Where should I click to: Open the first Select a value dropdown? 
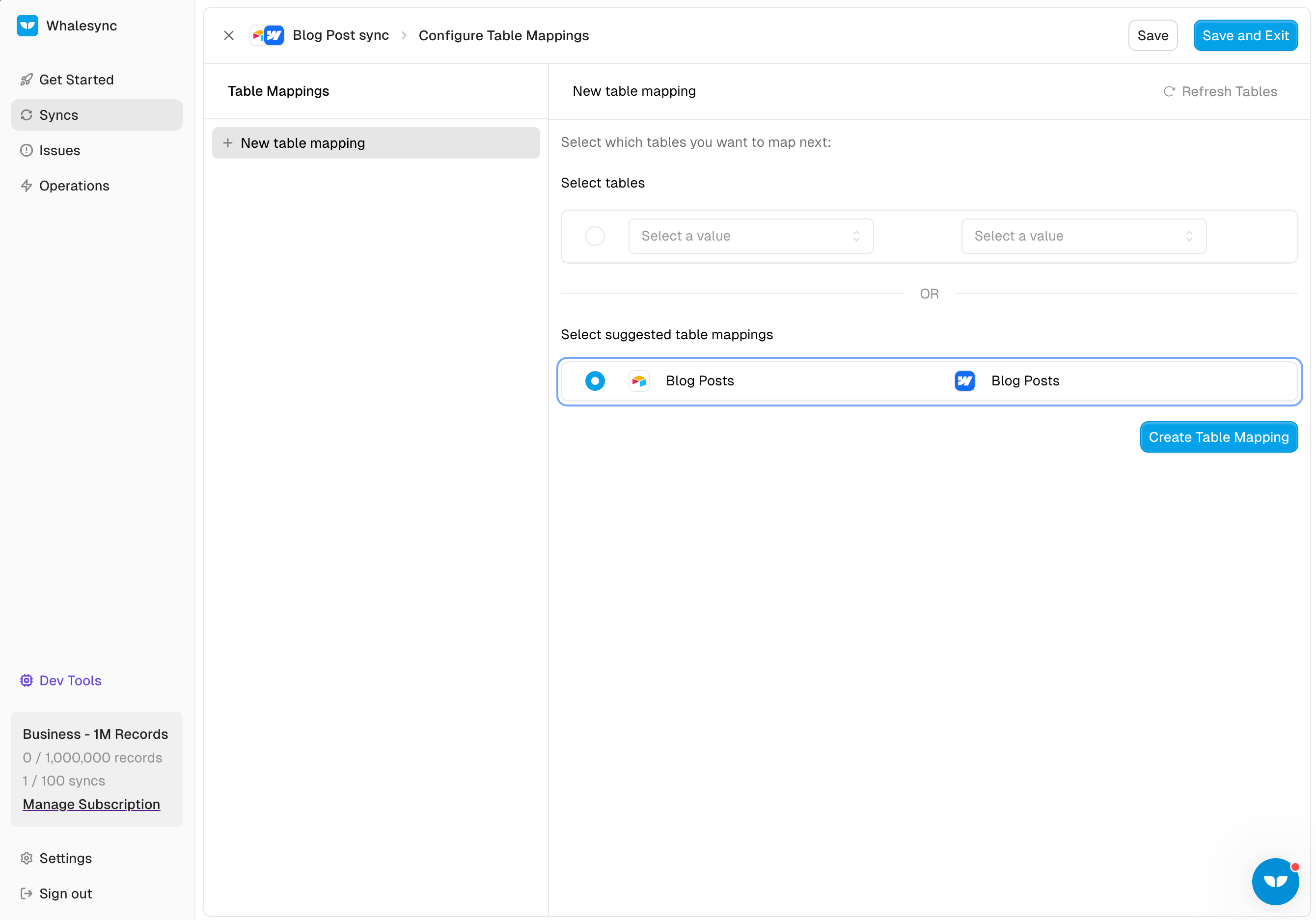pos(750,236)
